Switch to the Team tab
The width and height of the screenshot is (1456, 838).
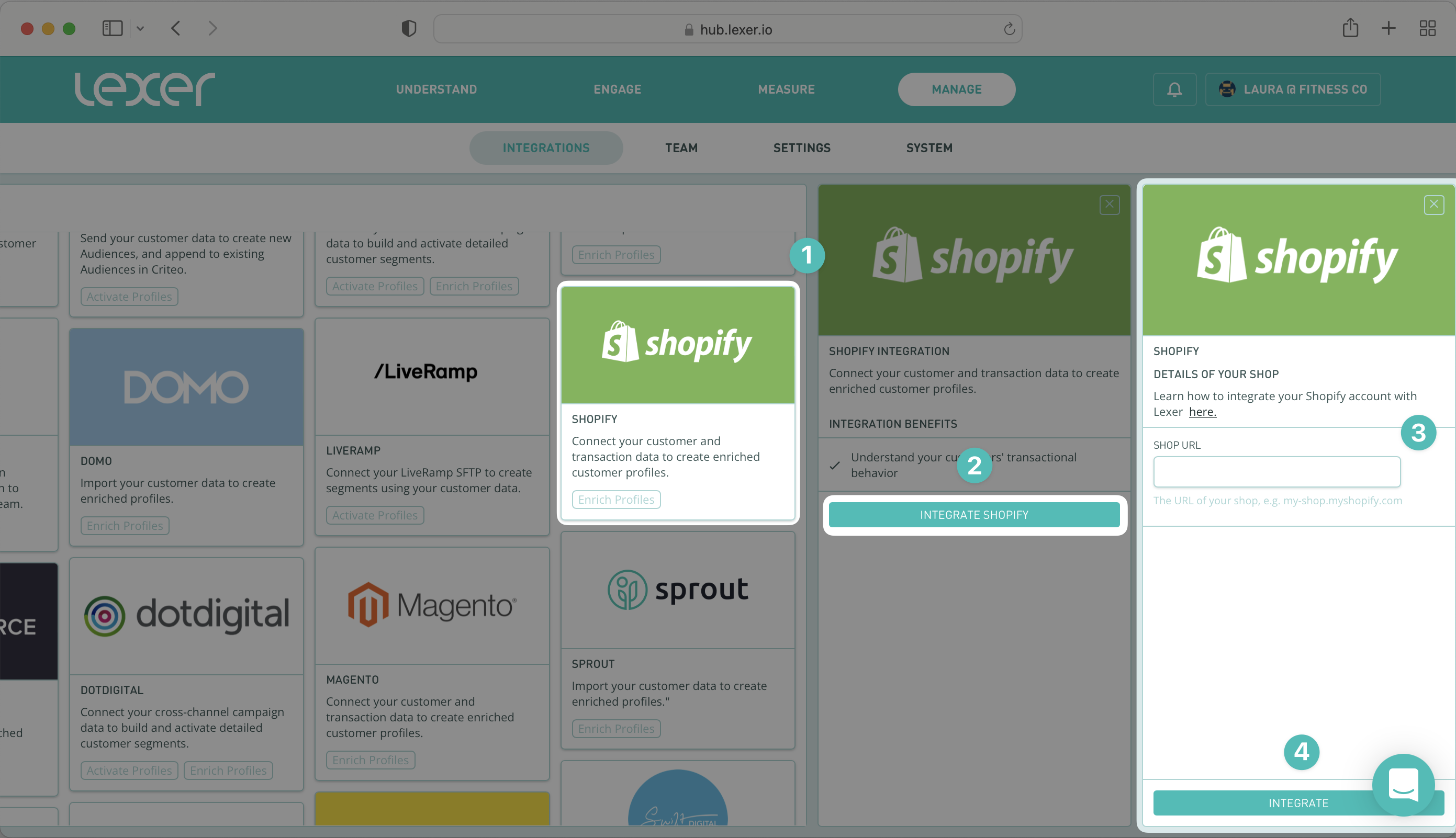(681, 148)
